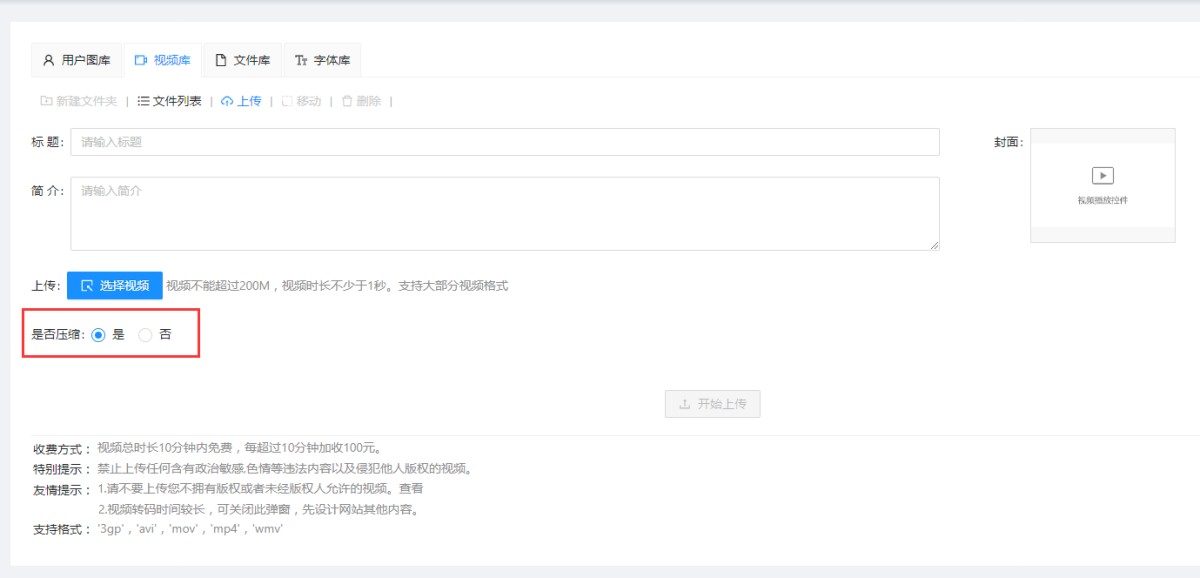The width and height of the screenshot is (1200, 578).
Task: Click the move icon (移动)
Action: (287, 101)
